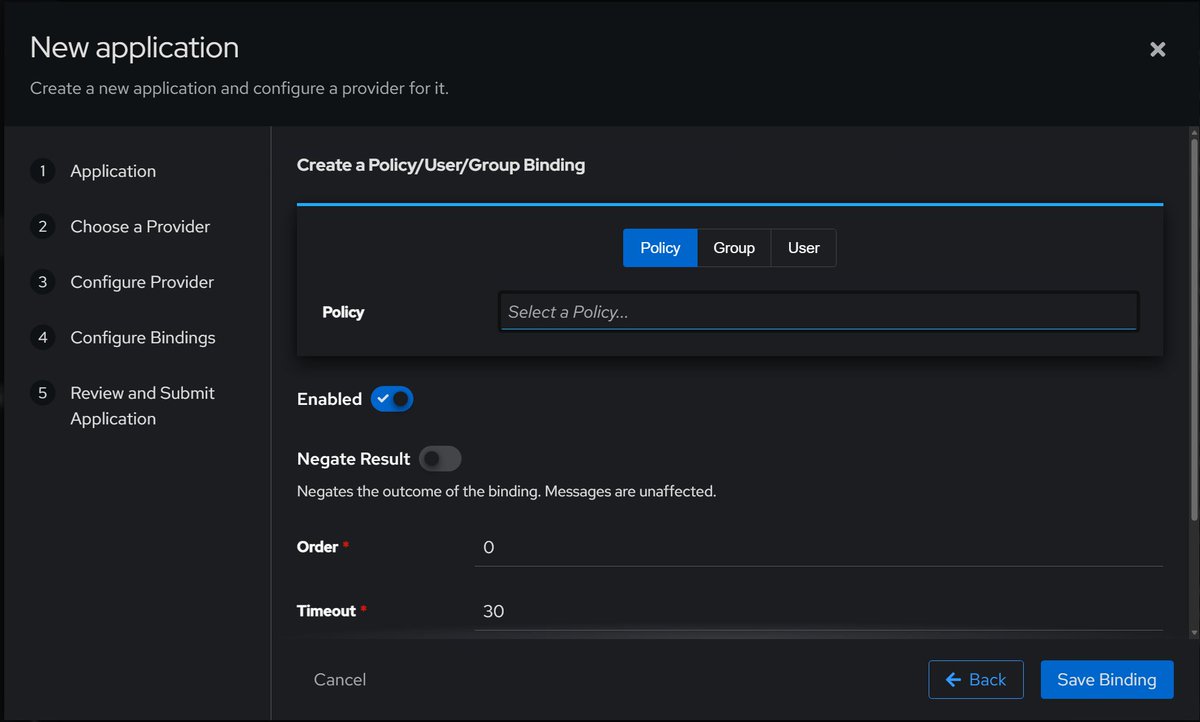Click the Timeout input field
Image resolution: width=1200 pixels, height=722 pixels.
click(x=819, y=611)
